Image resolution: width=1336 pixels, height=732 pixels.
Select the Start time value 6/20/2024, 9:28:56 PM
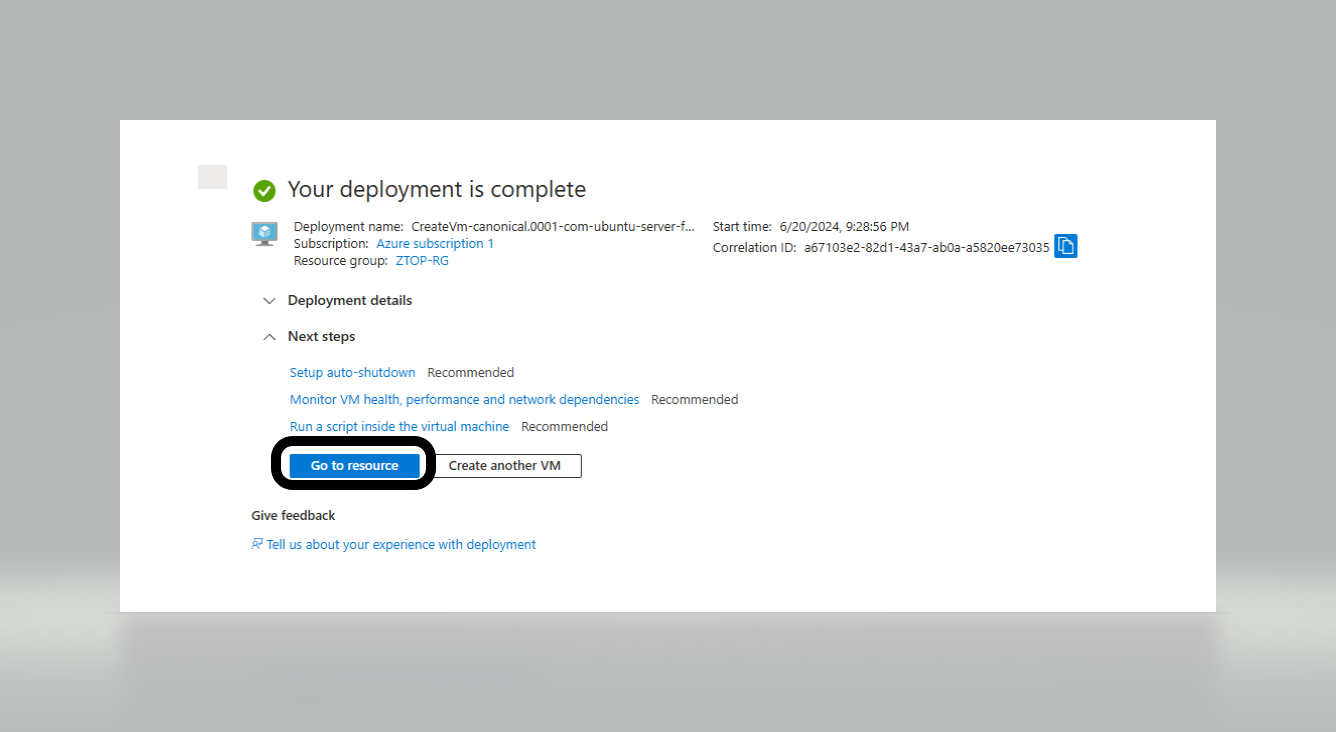[844, 226]
